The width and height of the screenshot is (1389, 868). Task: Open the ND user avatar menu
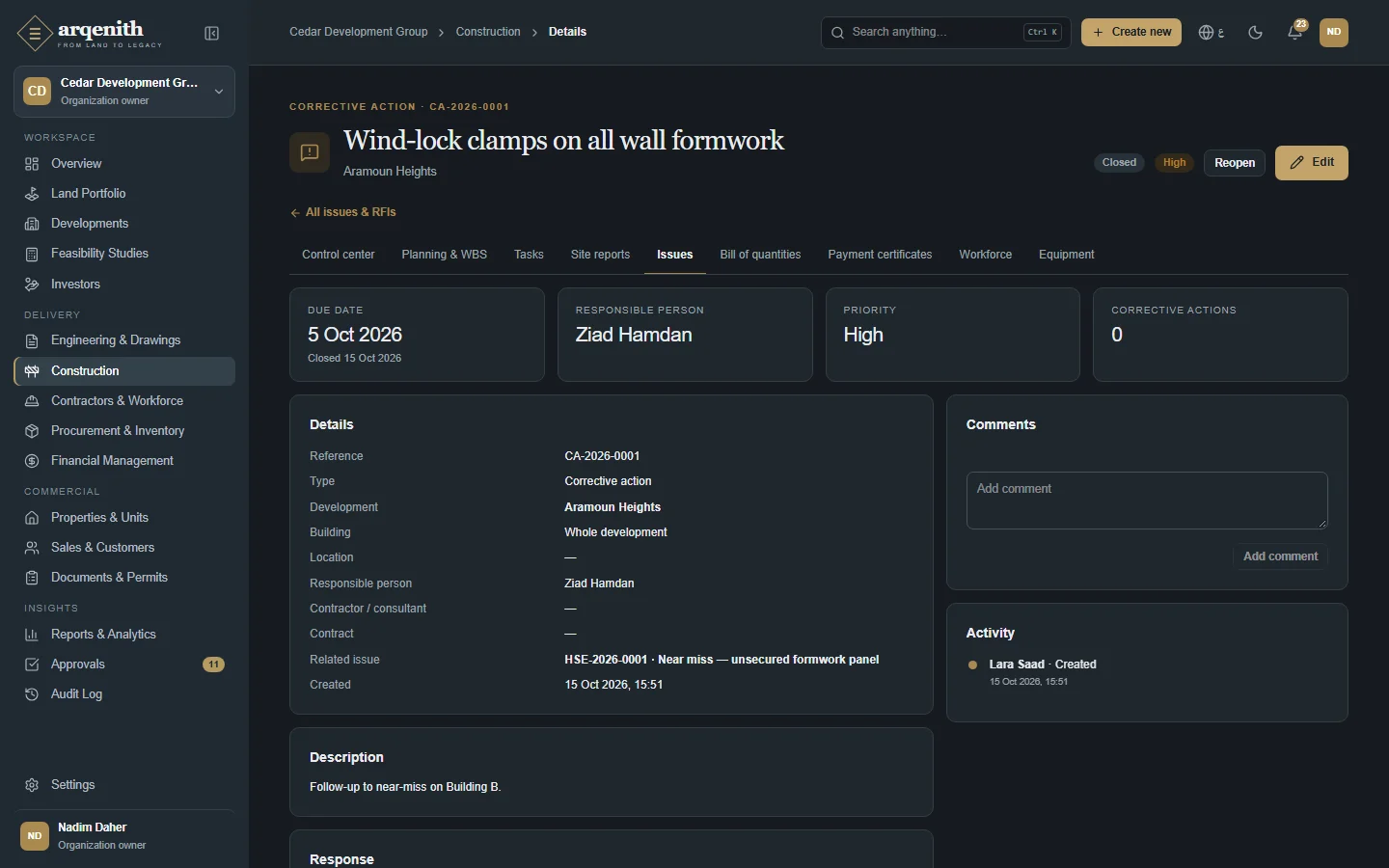(1334, 32)
